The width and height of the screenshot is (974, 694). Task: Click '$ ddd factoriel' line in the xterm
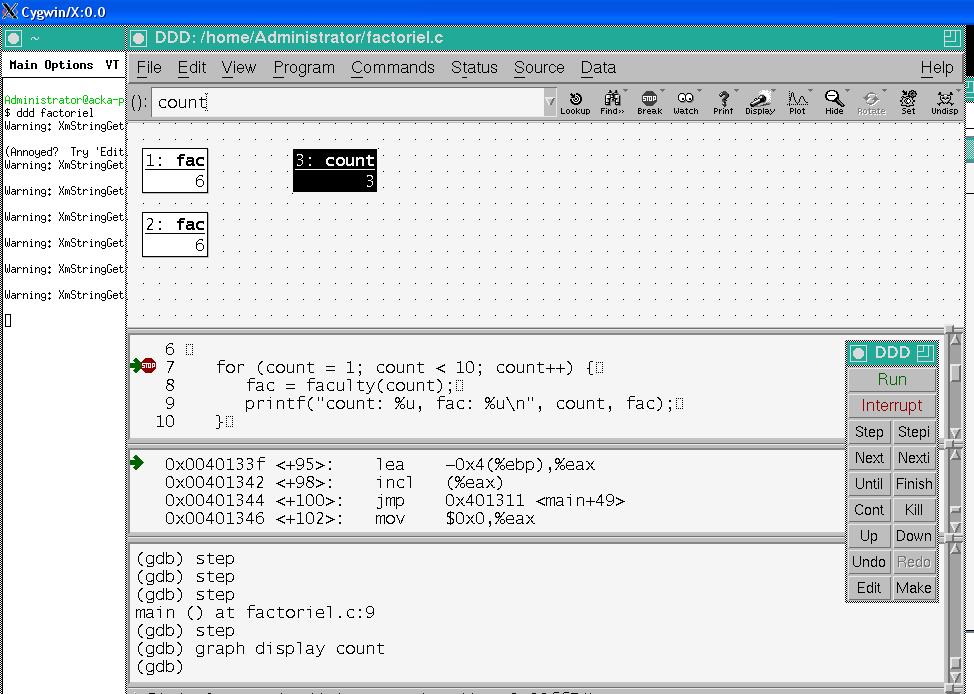(49, 113)
